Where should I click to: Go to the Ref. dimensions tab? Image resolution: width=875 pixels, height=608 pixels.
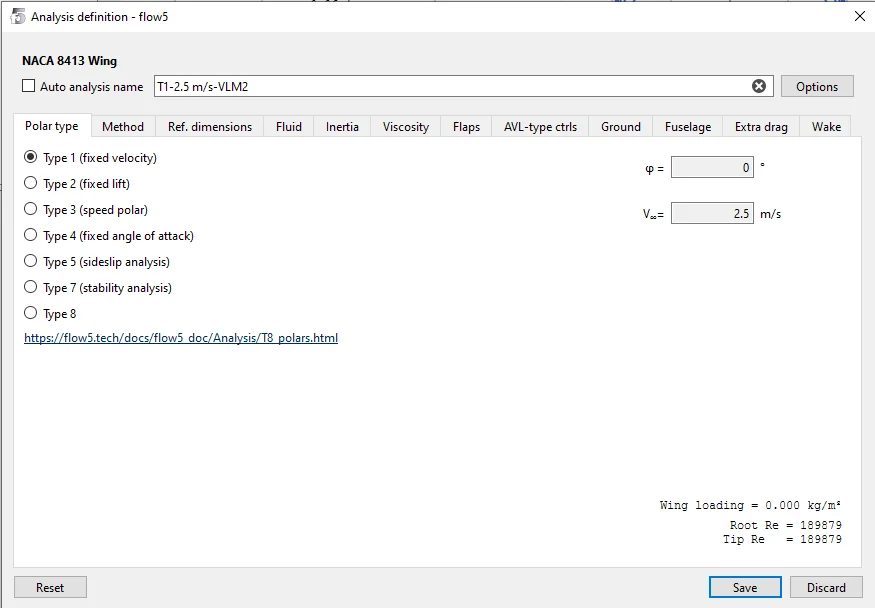[x=210, y=127]
